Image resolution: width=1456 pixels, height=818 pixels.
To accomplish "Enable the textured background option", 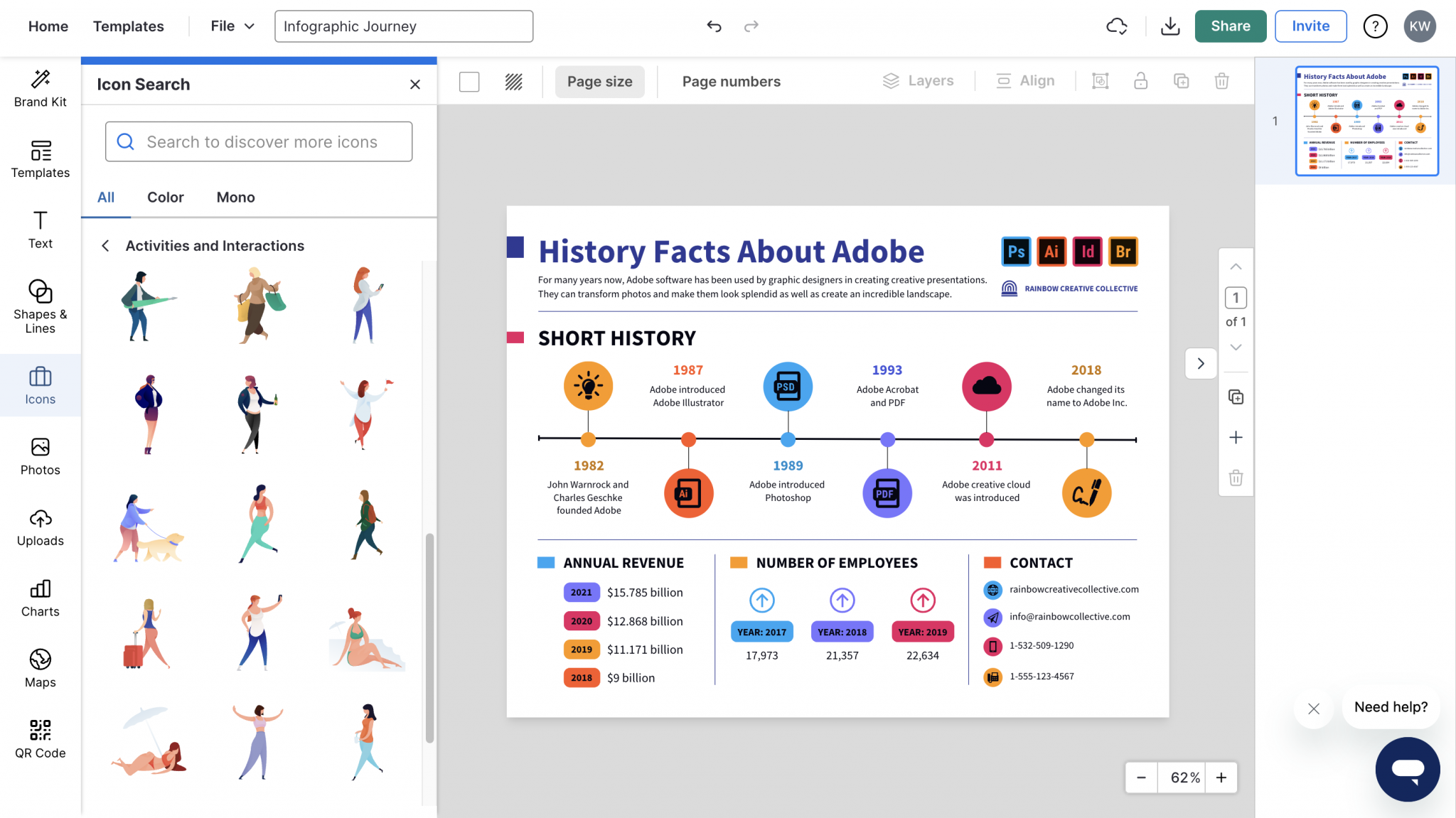I will click(x=513, y=81).
